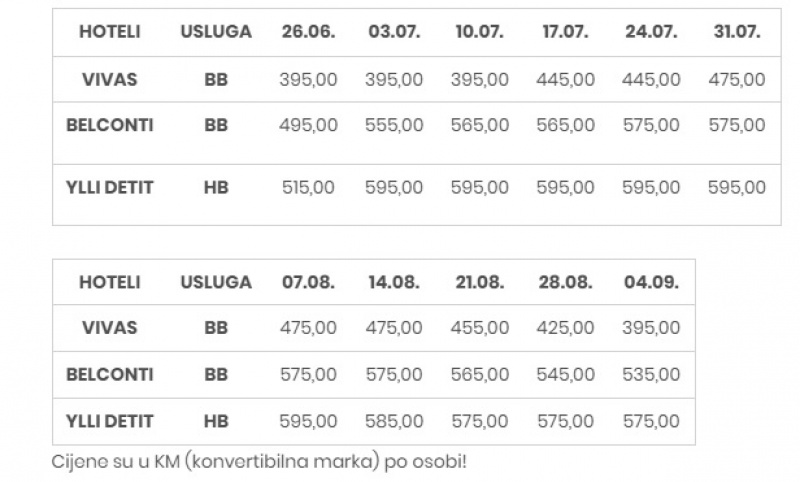Click the VIVAS price 395,00 for 26.06.
The image size is (800, 482).
[x=308, y=80]
